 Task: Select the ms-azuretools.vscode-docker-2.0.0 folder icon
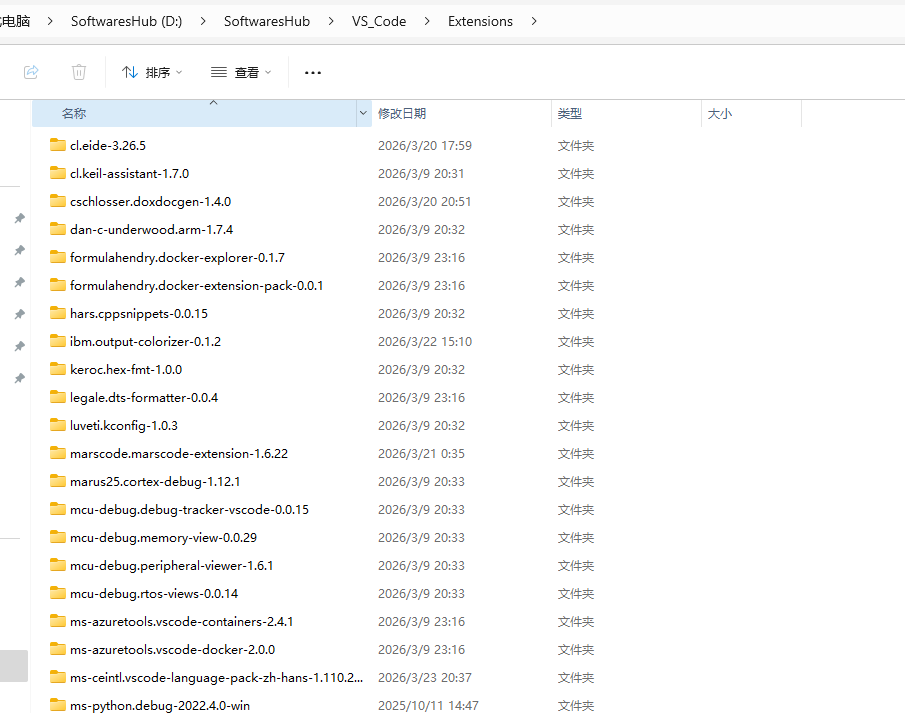point(58,649)
